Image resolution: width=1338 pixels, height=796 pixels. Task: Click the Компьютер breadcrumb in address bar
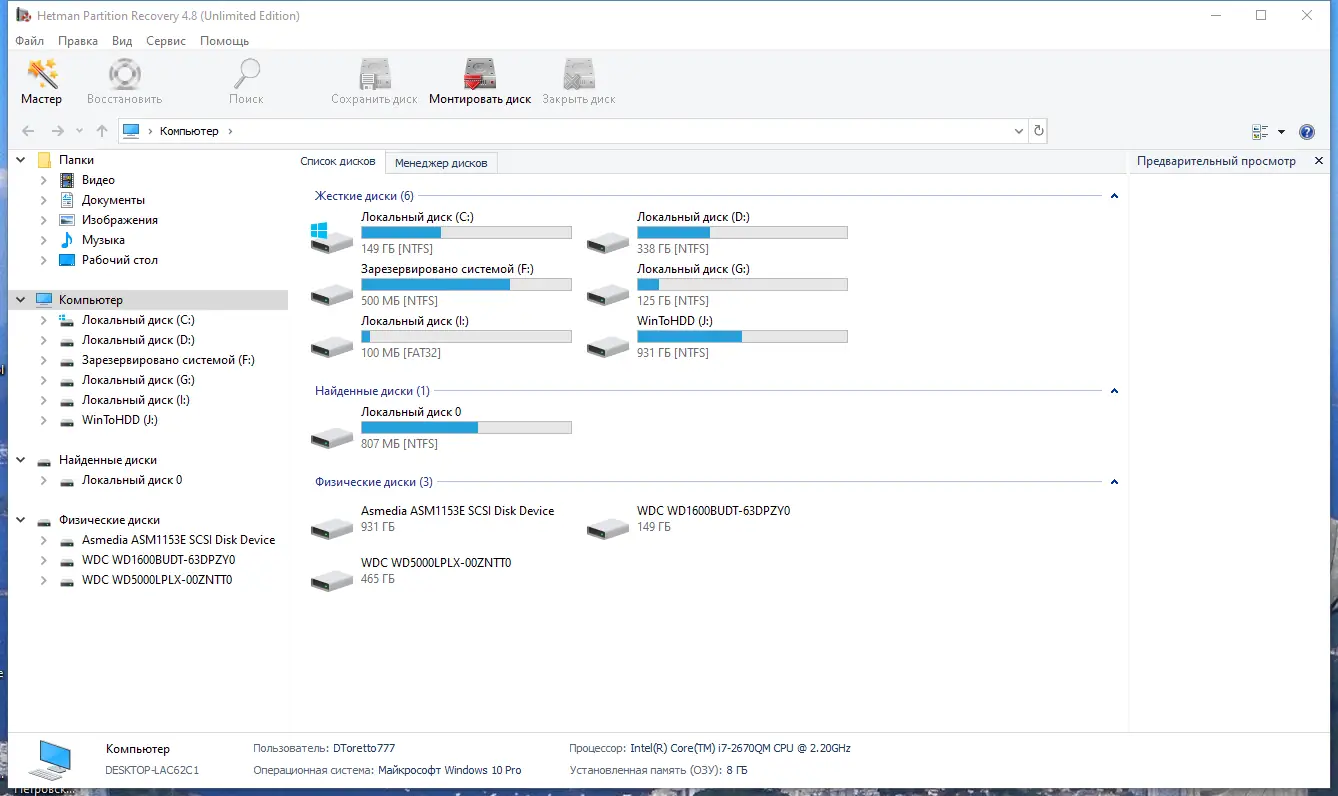point(189,131)
